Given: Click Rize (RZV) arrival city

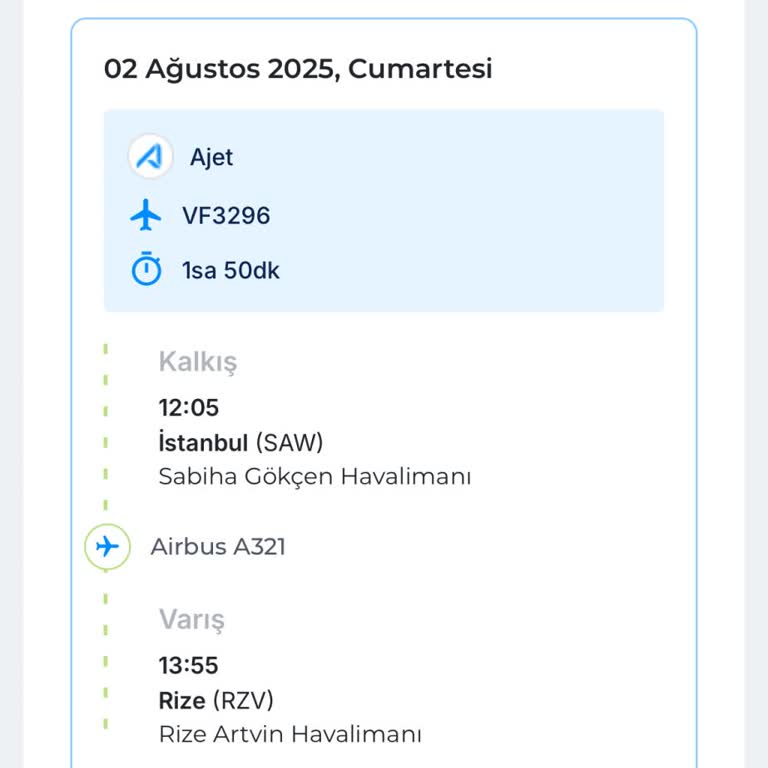Looking at the screenshot, I should click(216, 699).
